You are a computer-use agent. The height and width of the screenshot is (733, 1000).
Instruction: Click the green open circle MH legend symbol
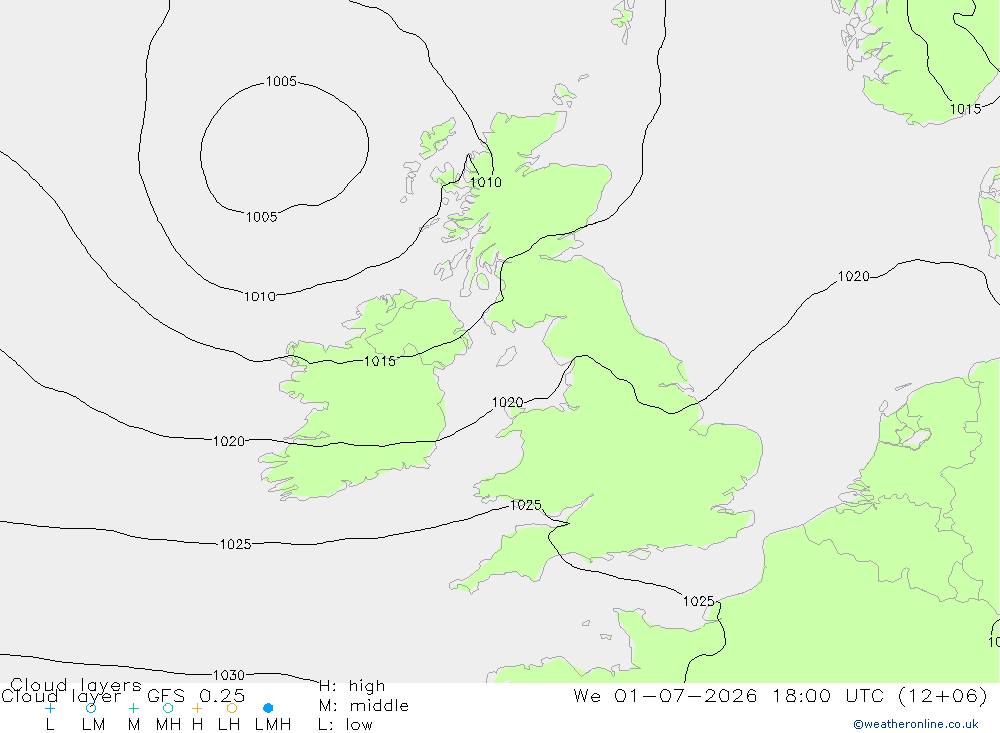coord(168,708)
